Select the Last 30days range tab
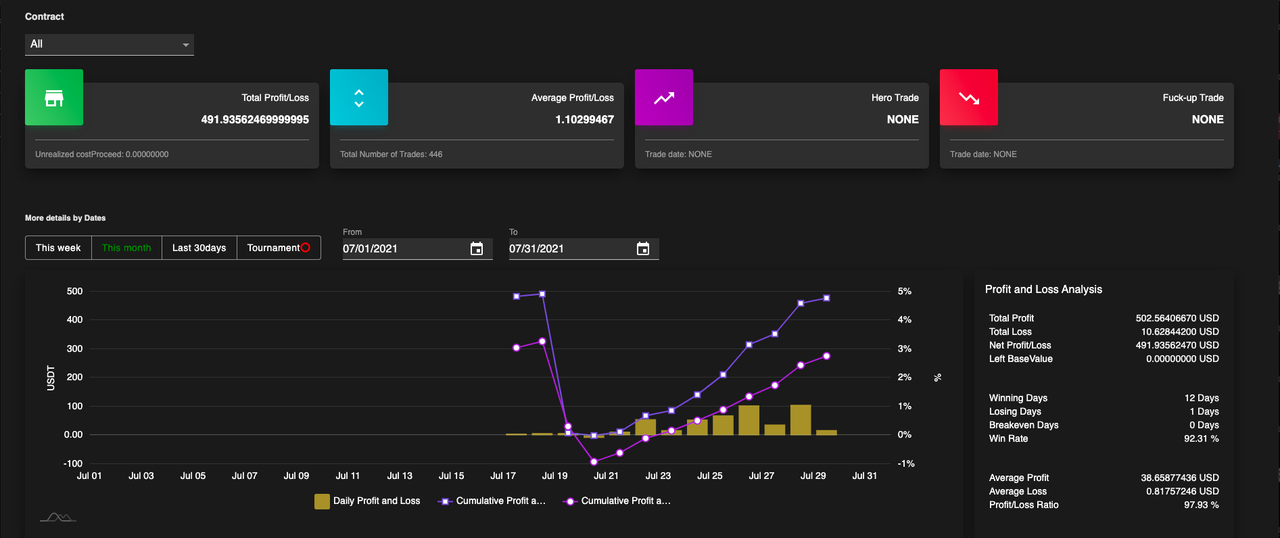 pos(199,248)
